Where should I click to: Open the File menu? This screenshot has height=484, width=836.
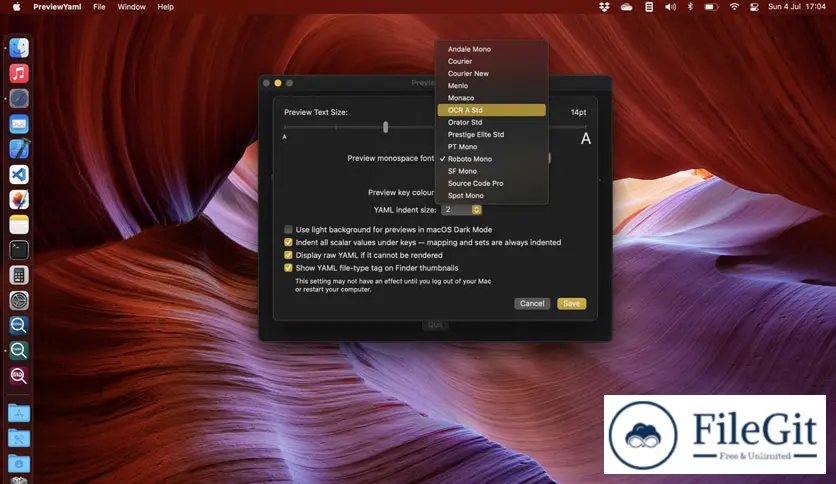coord(99,7)
